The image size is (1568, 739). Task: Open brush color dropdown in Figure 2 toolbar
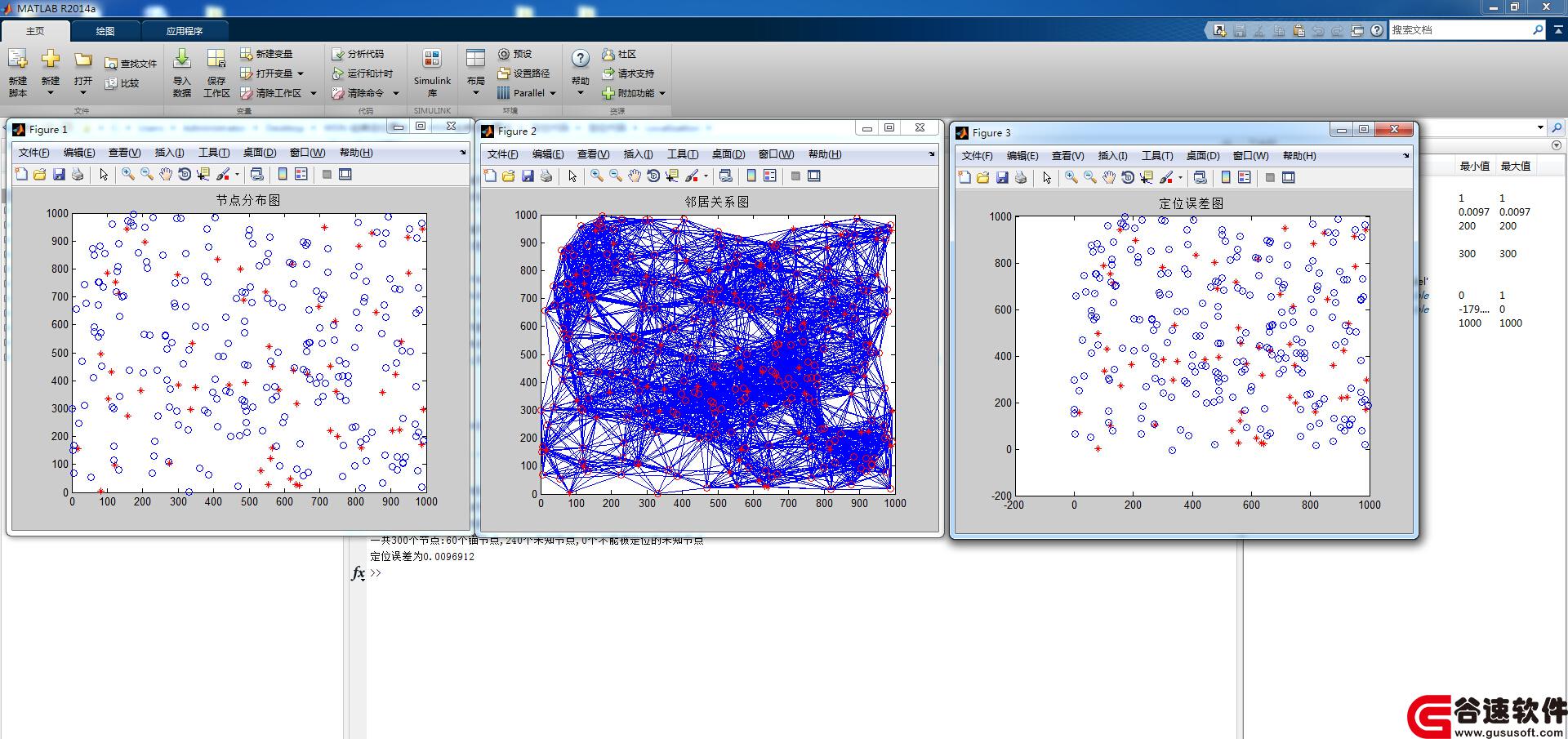pyautogui.click(x=706, y=176)
